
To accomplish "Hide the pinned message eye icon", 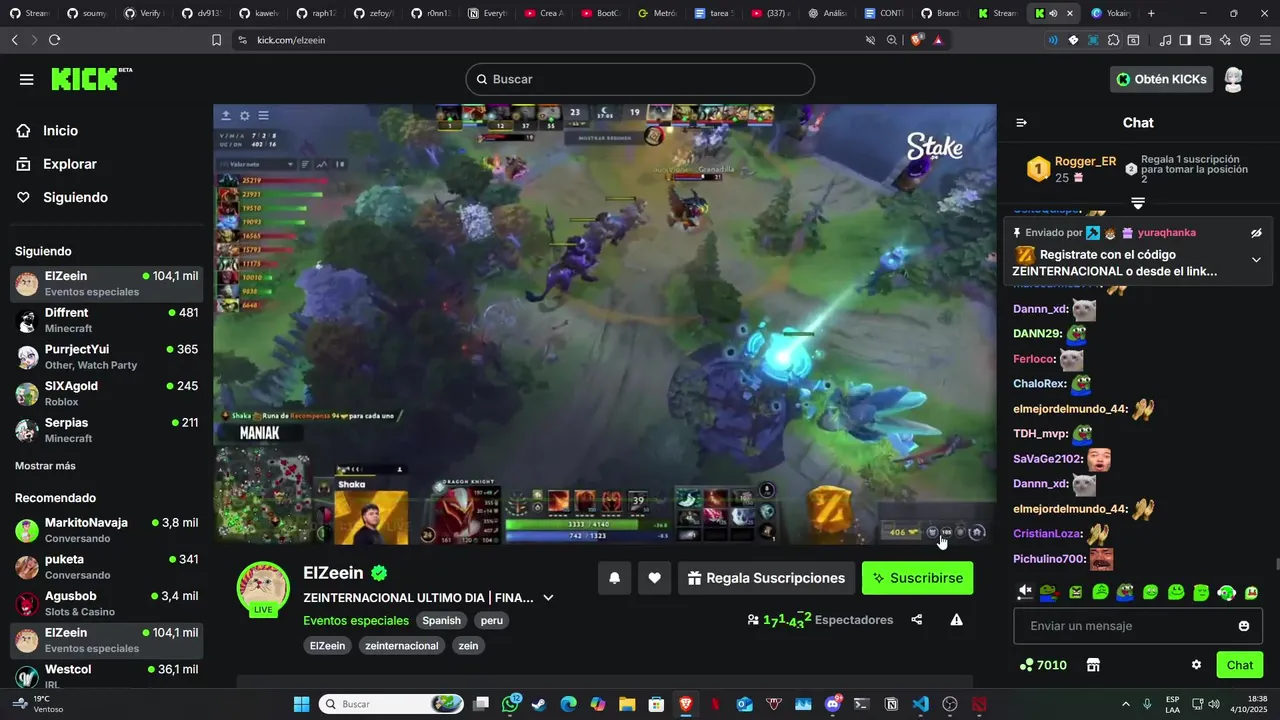I will point(1256,233).
